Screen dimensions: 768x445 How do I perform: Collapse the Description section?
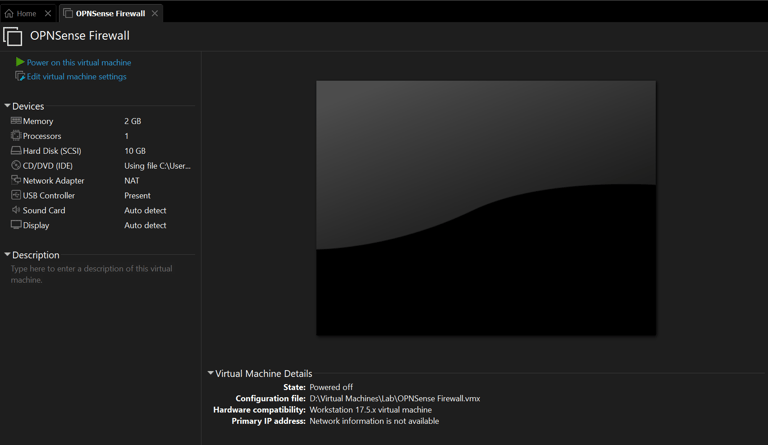(7, 255)
